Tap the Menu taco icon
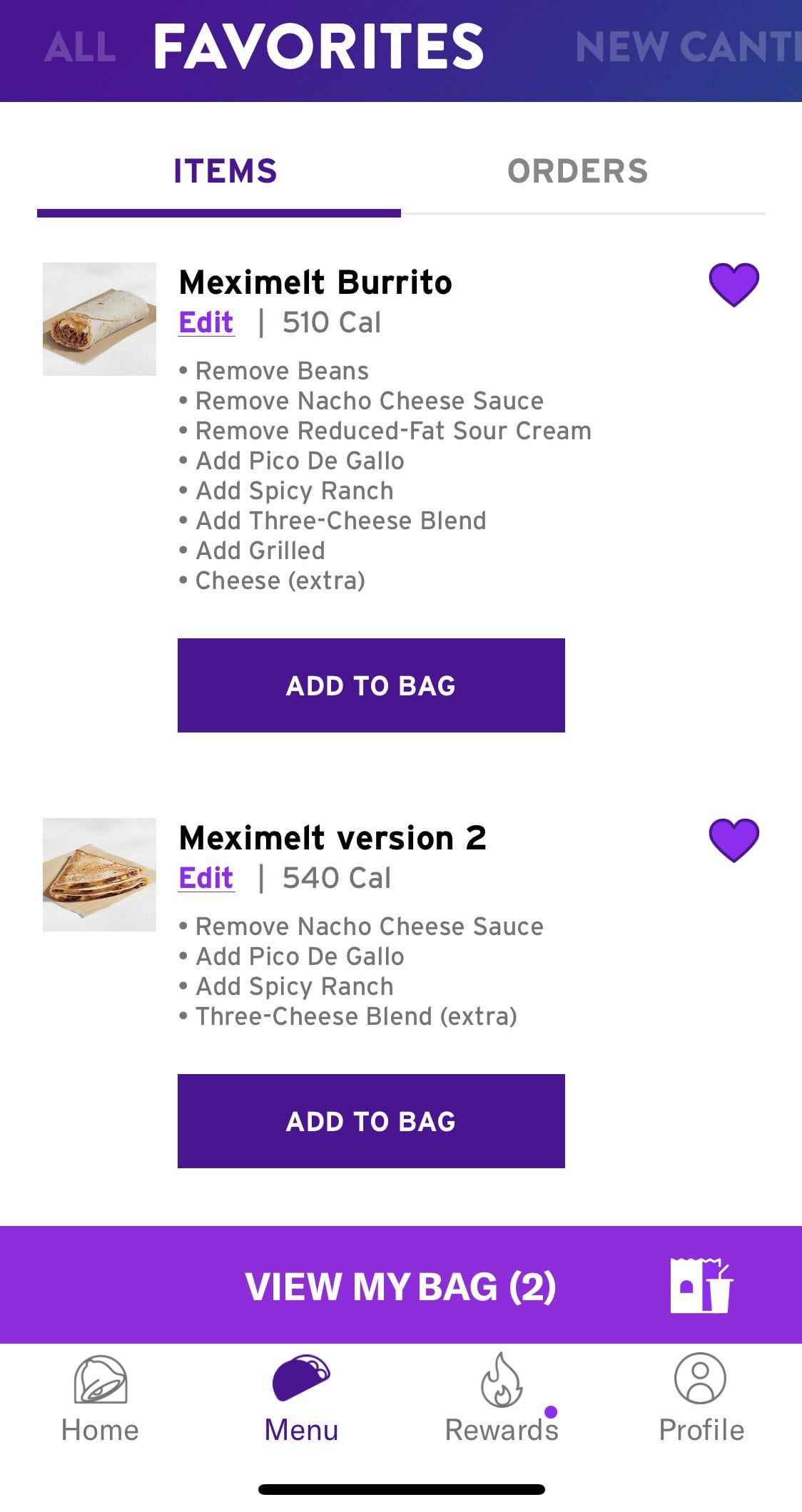The height and width of the screenshot is (1512, 802). pyautogui.click(x=301, y=1377)
